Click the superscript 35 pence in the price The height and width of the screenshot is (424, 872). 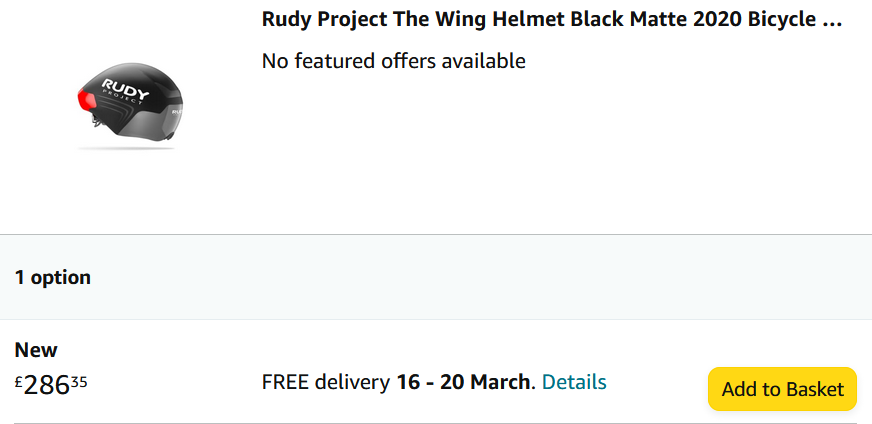(79, 380)
